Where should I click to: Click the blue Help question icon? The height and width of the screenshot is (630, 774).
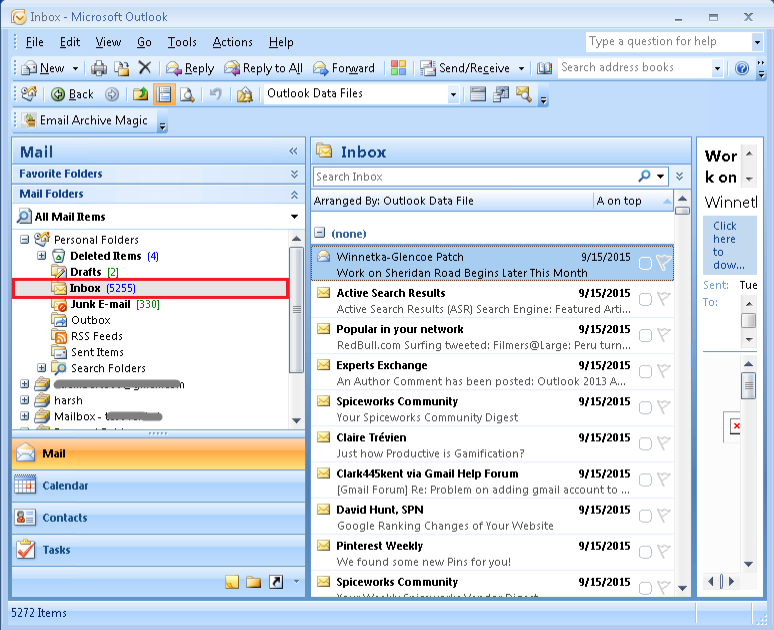click(x=742, y=68)
